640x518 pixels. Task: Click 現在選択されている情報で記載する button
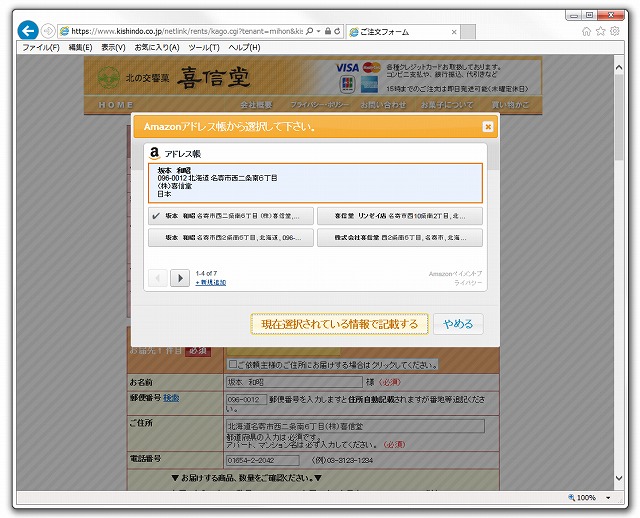pos(340,324)
